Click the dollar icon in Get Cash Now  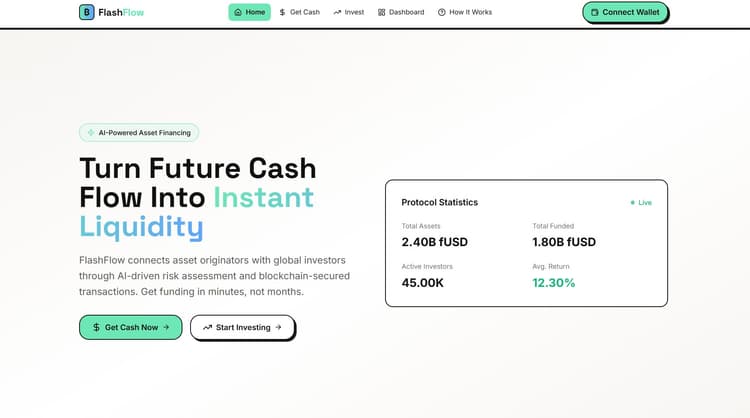96,327
